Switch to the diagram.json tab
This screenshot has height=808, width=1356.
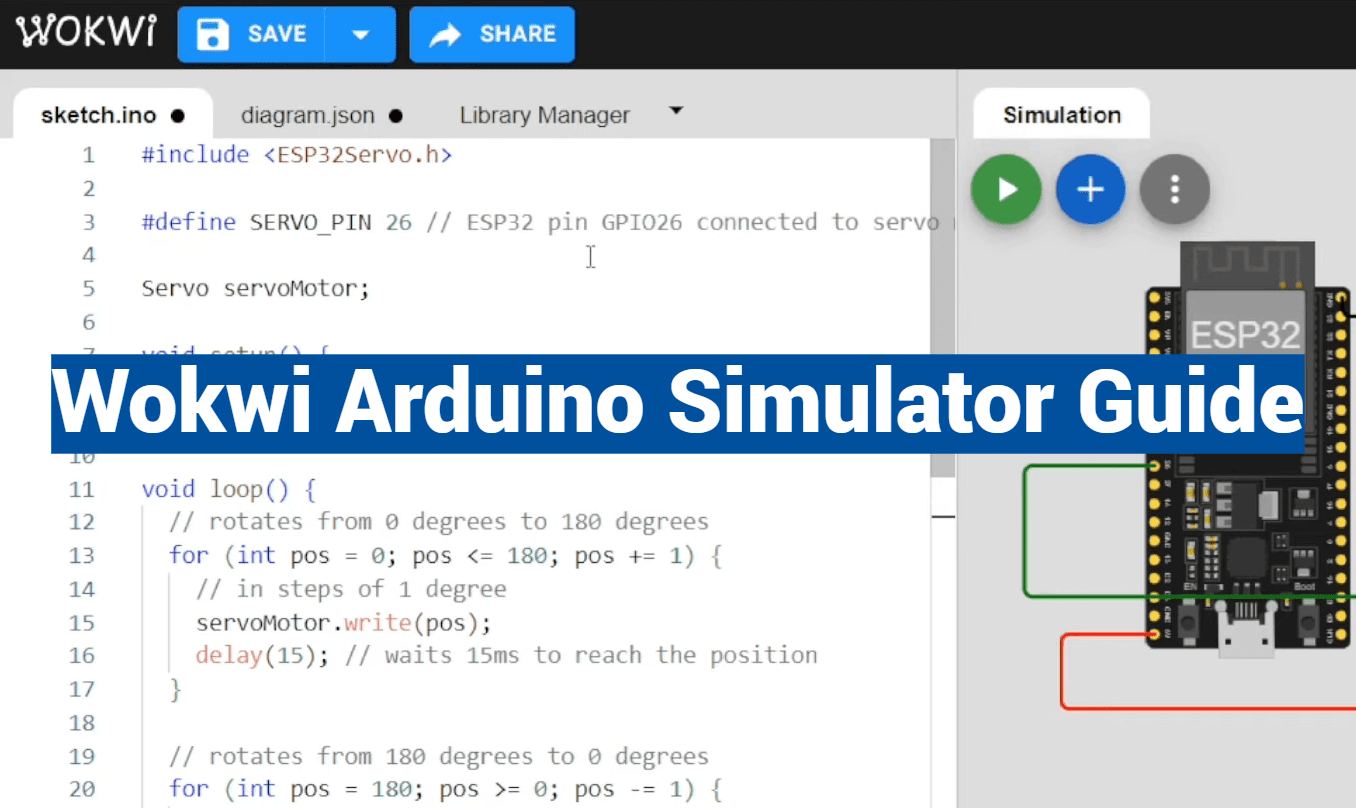(x=309, y=114)
